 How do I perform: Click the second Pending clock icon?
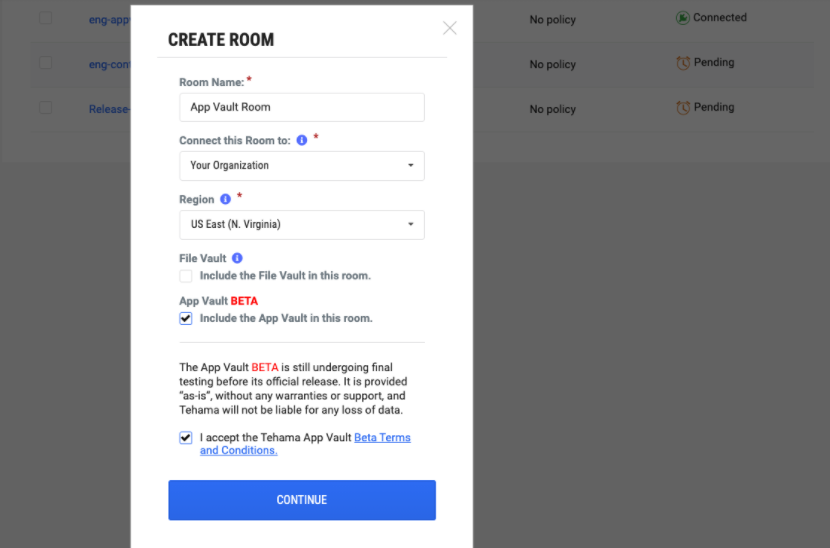pos(683,107)
